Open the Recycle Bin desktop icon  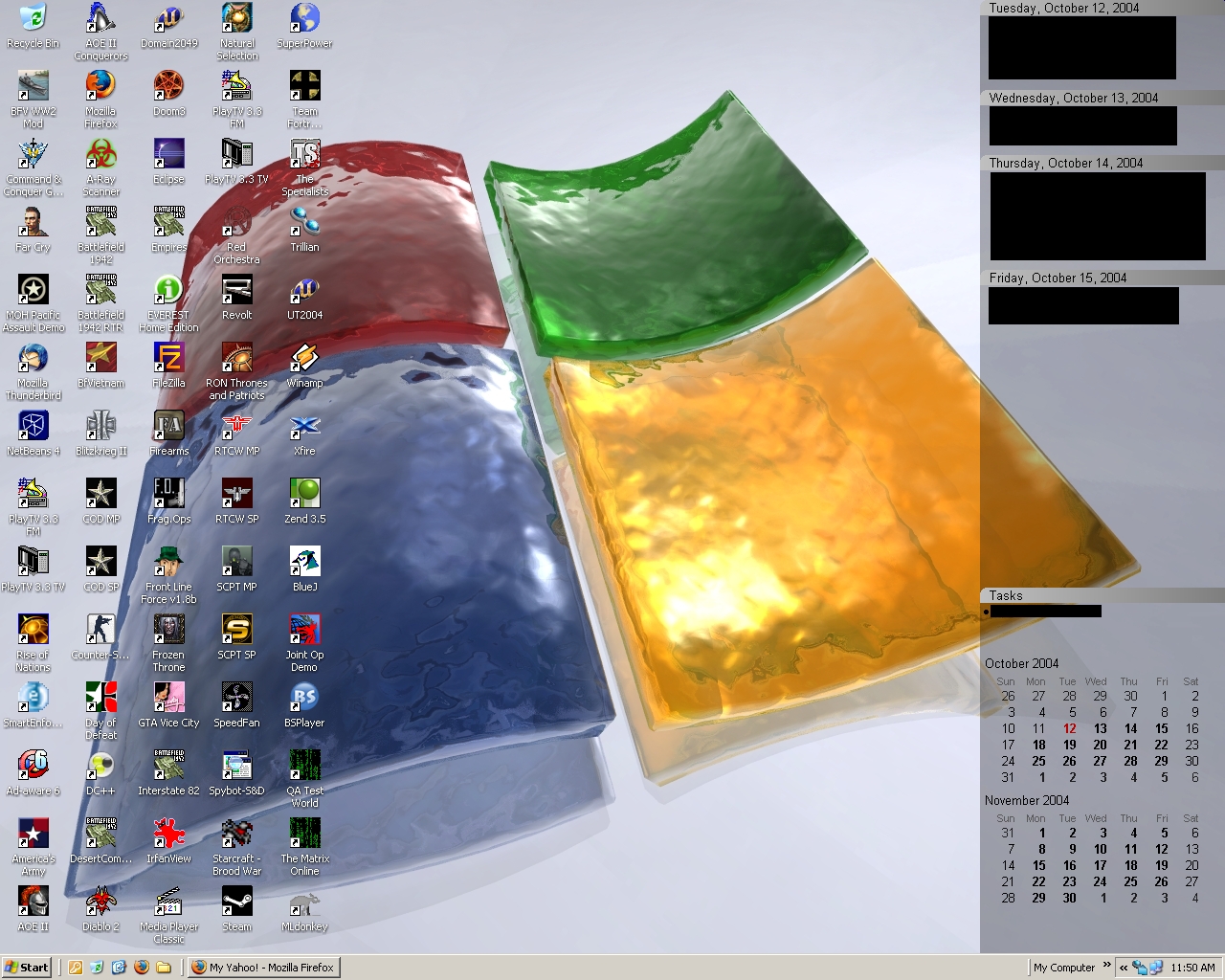tap(33, 26)
